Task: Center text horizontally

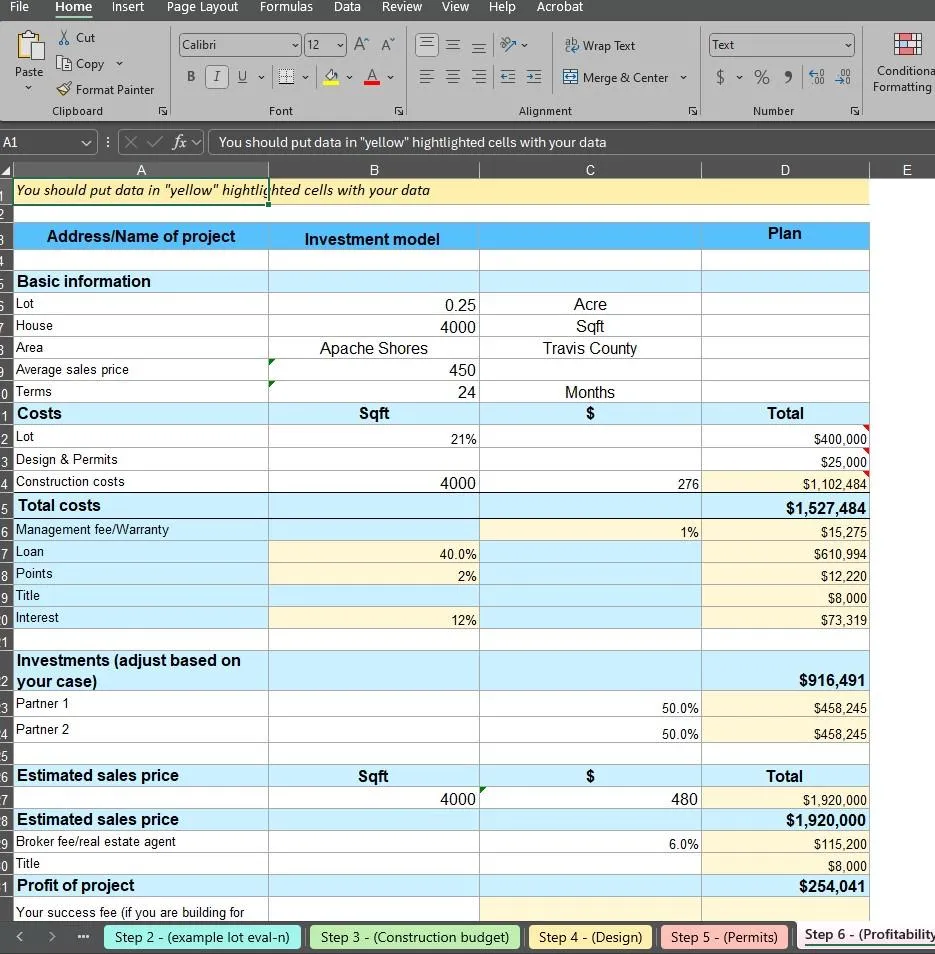Action: [453, 77]
